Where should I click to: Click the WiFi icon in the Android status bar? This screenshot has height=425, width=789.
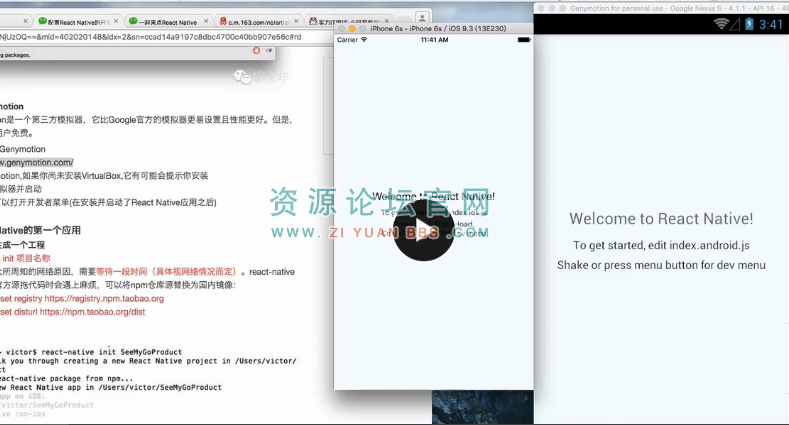(722, 24)
